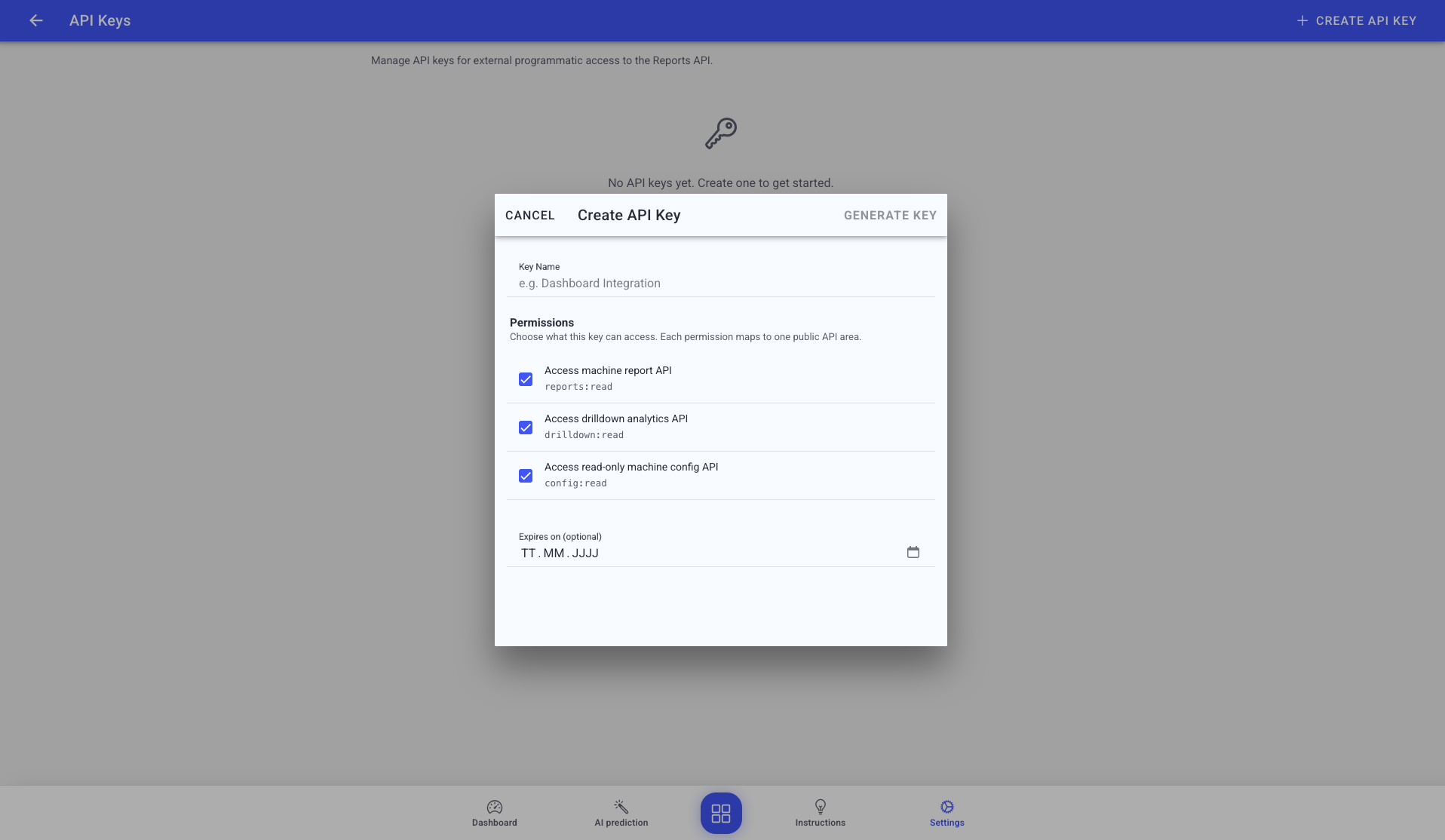Click the 'Permissions' section heading

click(x=541, y=323)
